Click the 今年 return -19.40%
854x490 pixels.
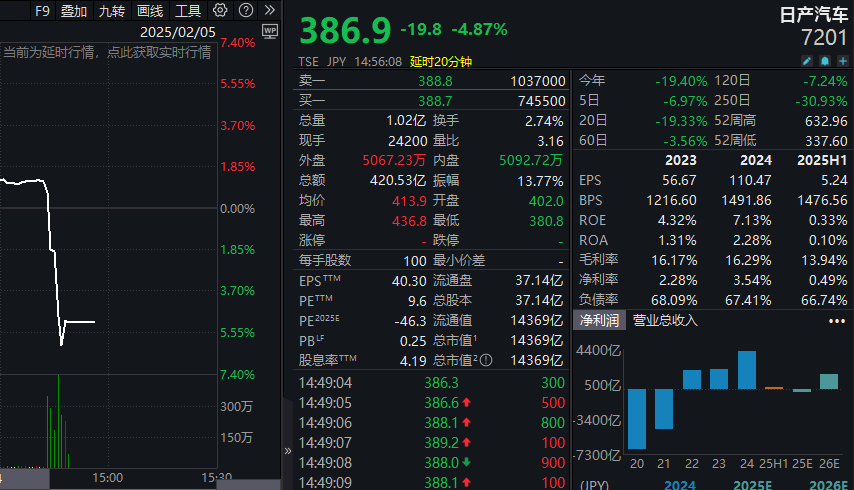pyautogui.click(x=681, y=81)
